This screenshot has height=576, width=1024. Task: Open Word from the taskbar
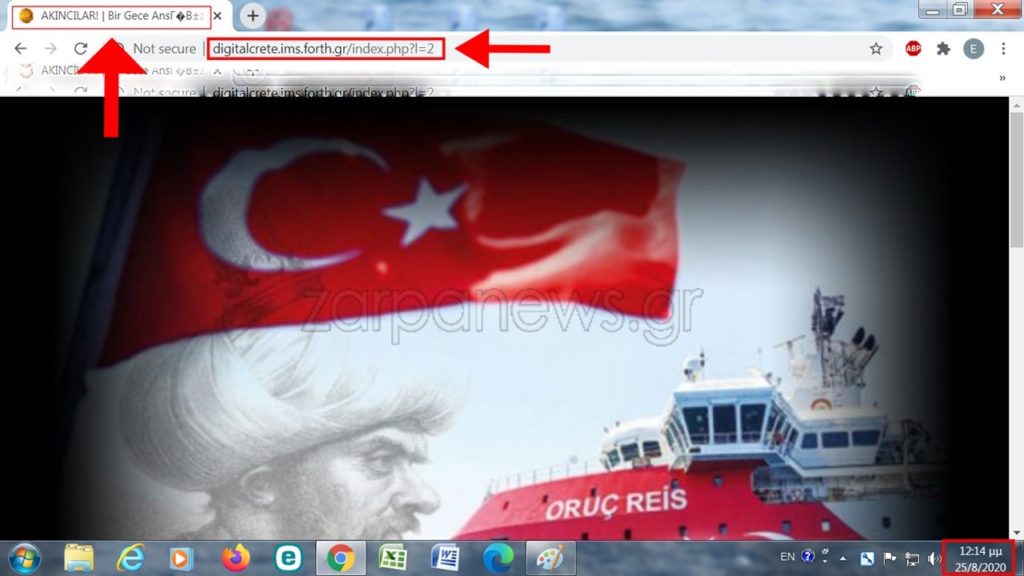click(x=445, y=558)
